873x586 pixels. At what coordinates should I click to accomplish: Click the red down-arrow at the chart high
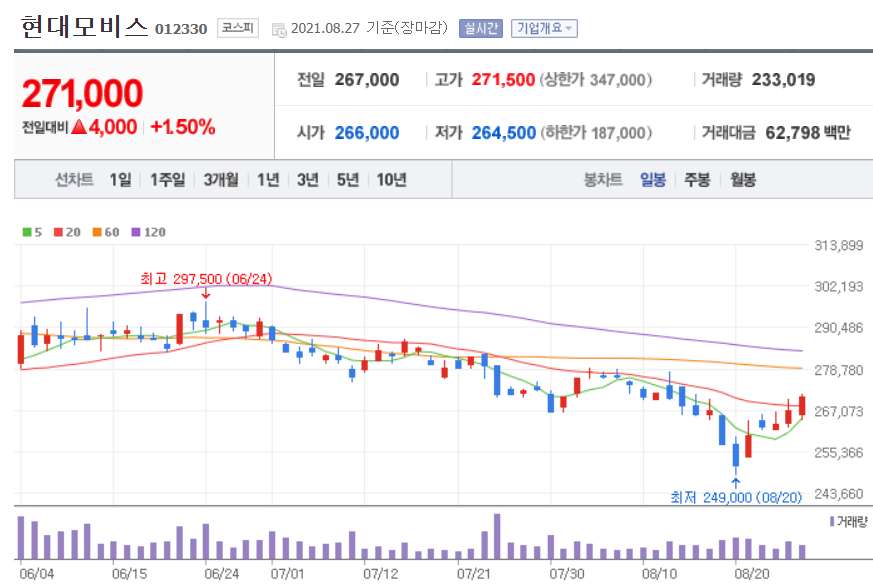tap(205, 293)
